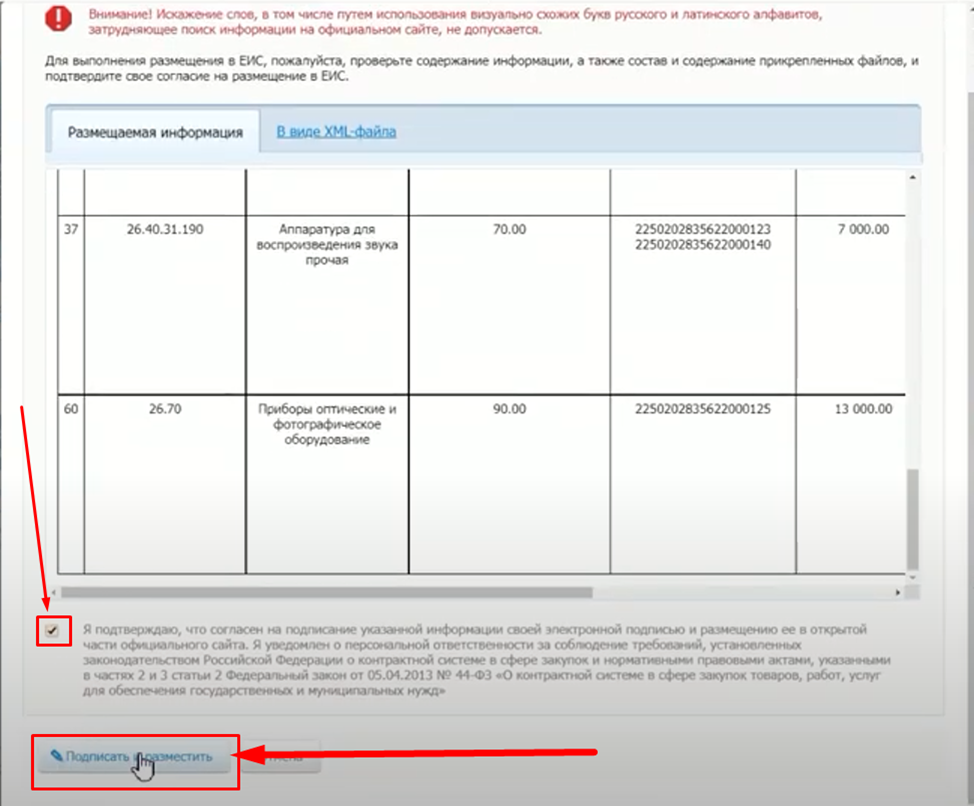Click the horizontal scrollbar right arrow
The image size is (974, 806).
[897, 592]
